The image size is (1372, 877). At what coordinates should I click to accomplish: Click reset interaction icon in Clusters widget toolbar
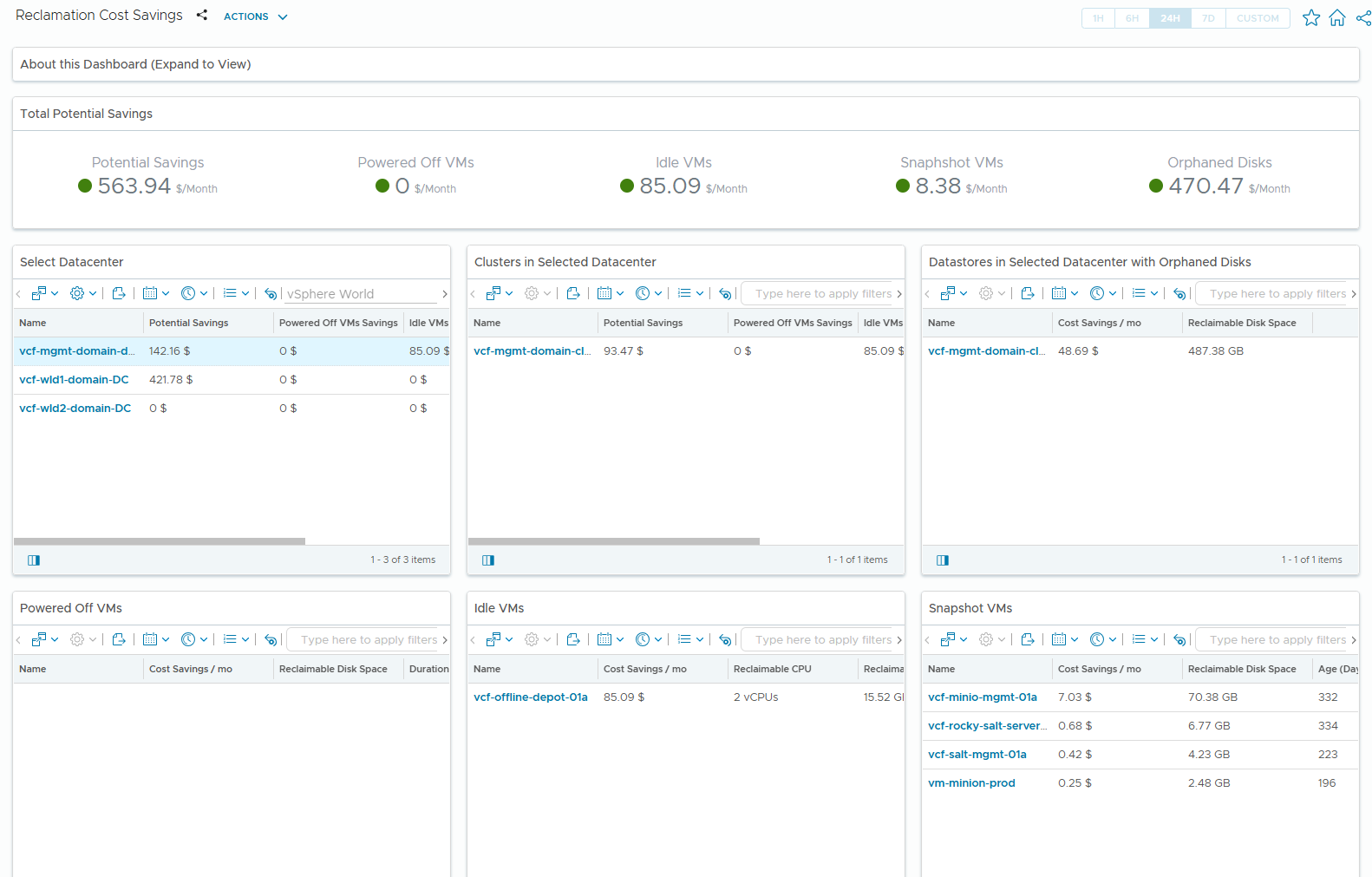(725, 293)
